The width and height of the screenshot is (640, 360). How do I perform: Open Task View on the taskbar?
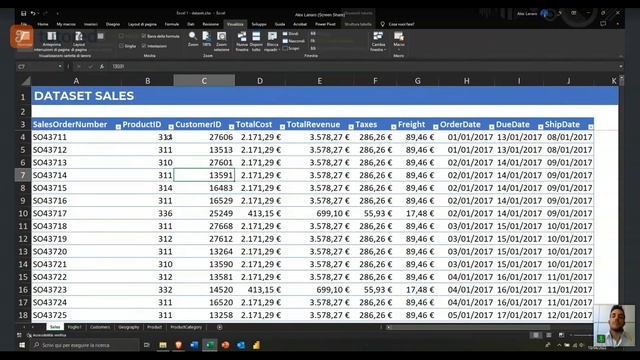[x=147, y=345]
